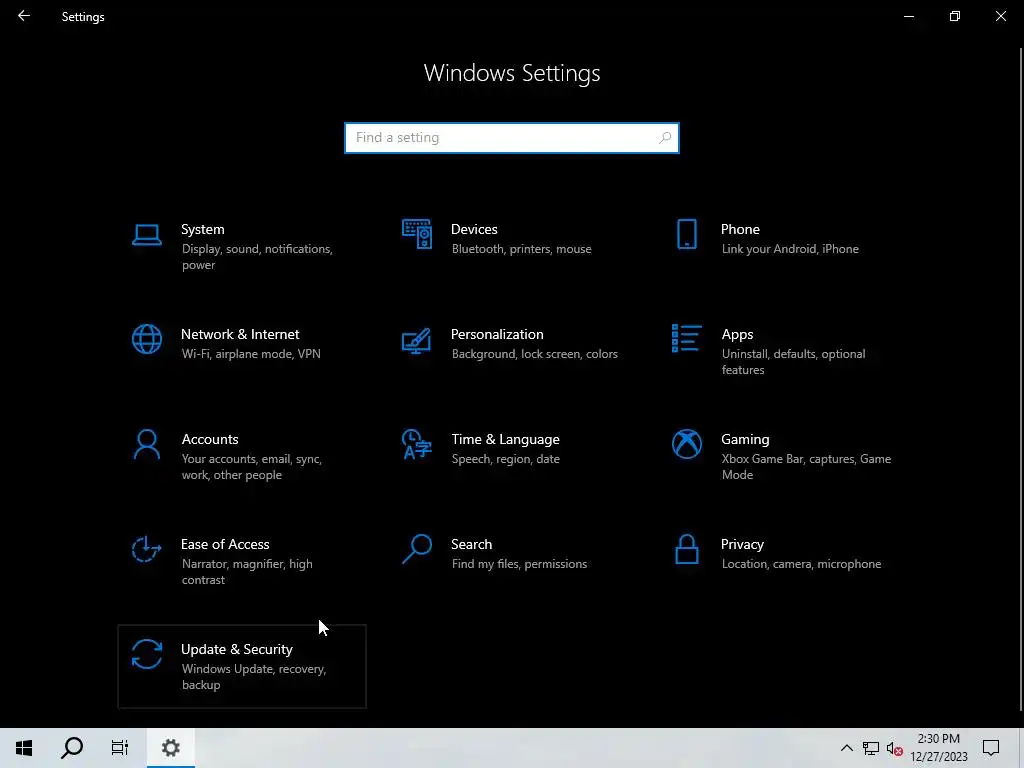Image resolution: width=1024 pixels, height=768 pixels.
Task: Click 'Bluetooth, printers, mouse' description
Action: click(x=521, y=249)
